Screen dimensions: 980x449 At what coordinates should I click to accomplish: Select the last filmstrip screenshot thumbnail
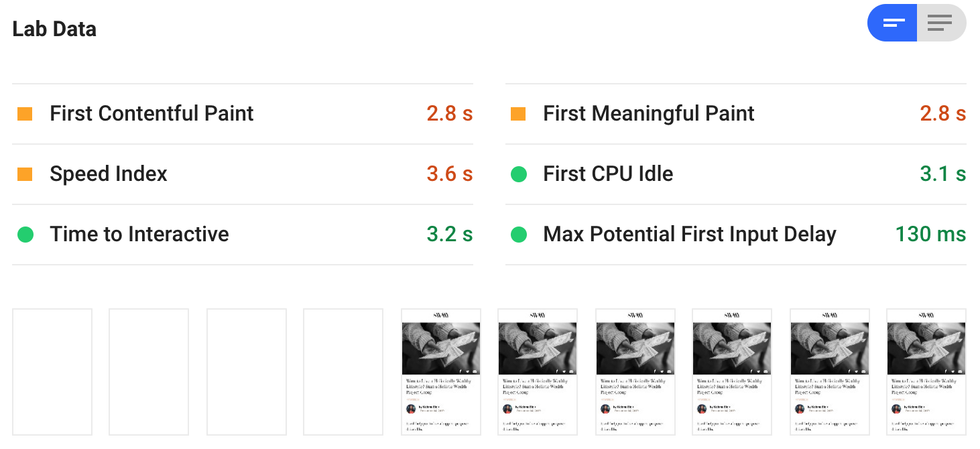928,372
